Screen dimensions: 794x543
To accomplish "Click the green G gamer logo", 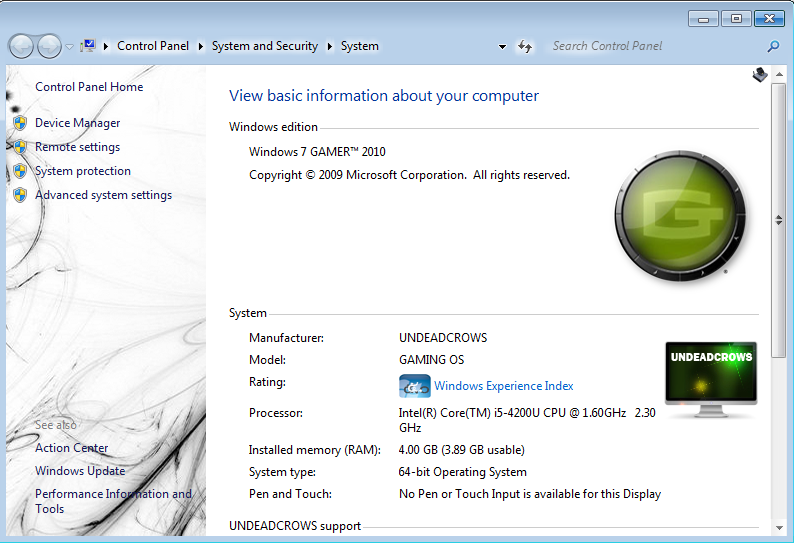I will 680,216.
